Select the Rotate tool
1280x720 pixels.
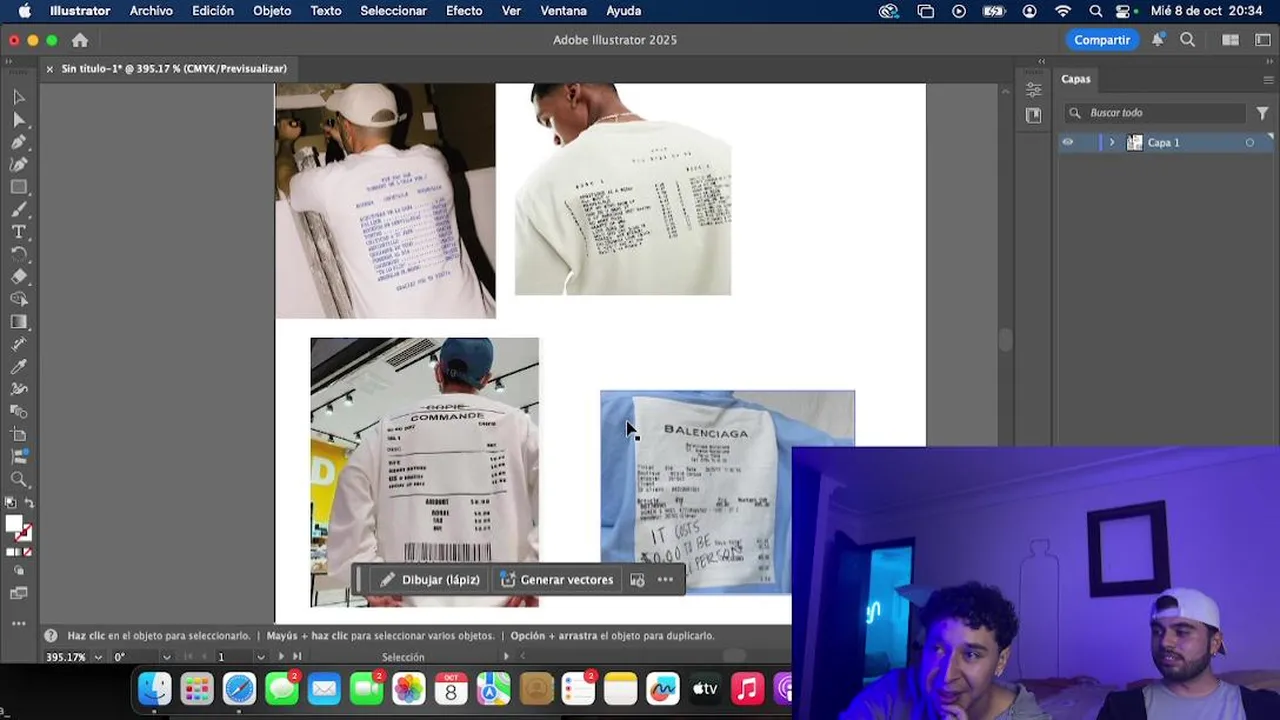(18, 254)
